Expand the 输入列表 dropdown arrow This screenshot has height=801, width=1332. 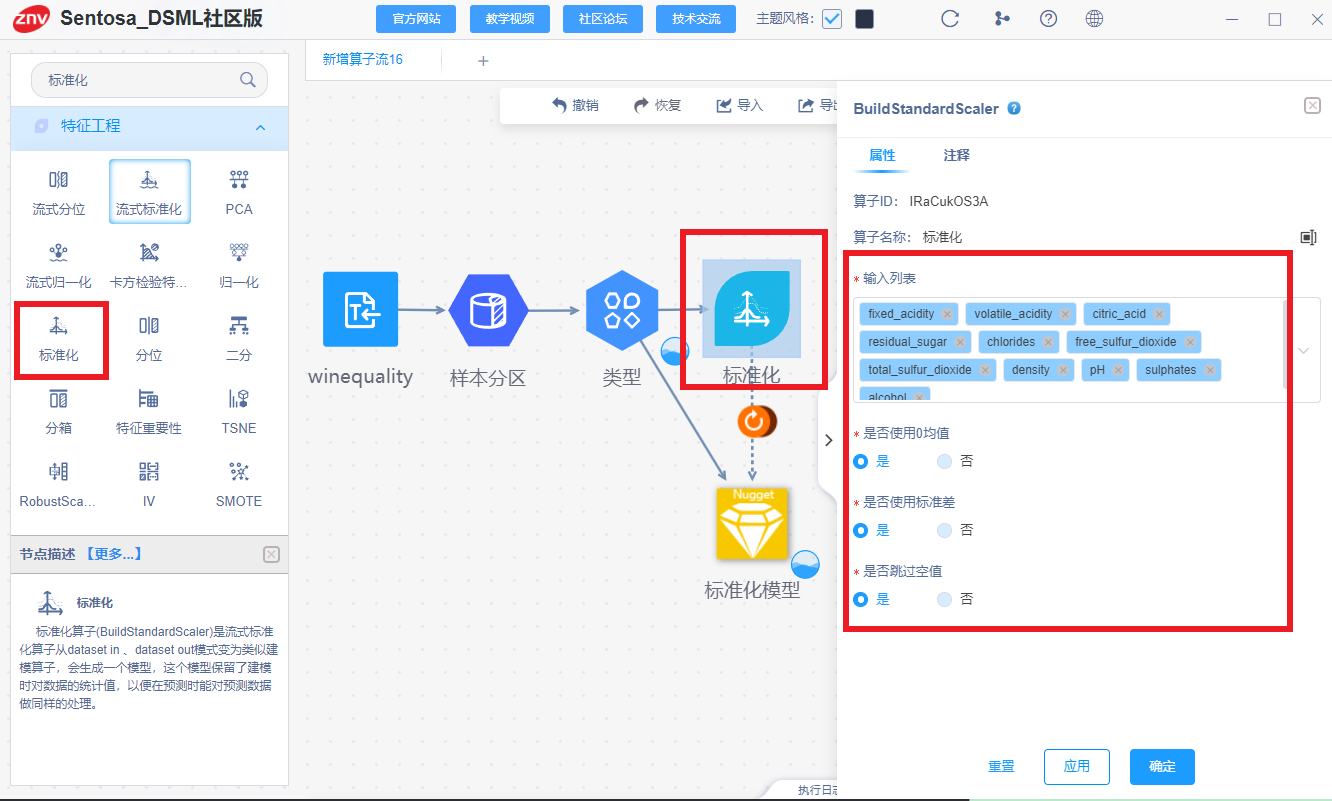1303,351
